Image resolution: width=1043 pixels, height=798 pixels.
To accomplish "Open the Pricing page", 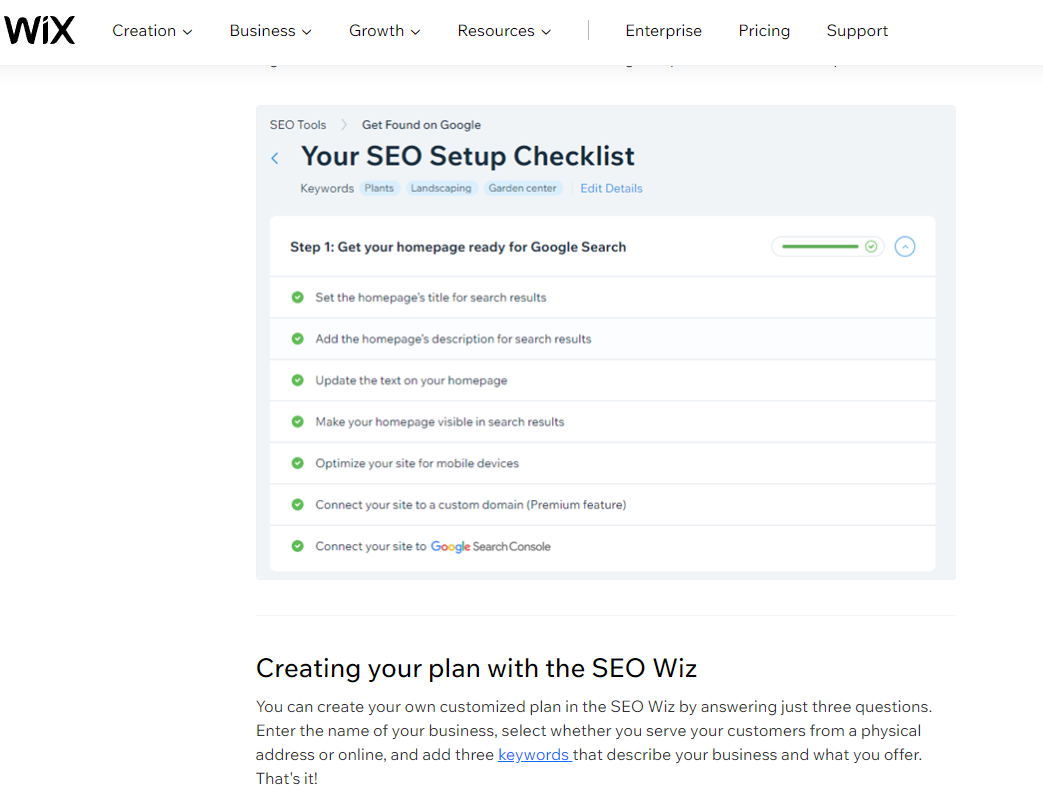I will pos(764,31).
